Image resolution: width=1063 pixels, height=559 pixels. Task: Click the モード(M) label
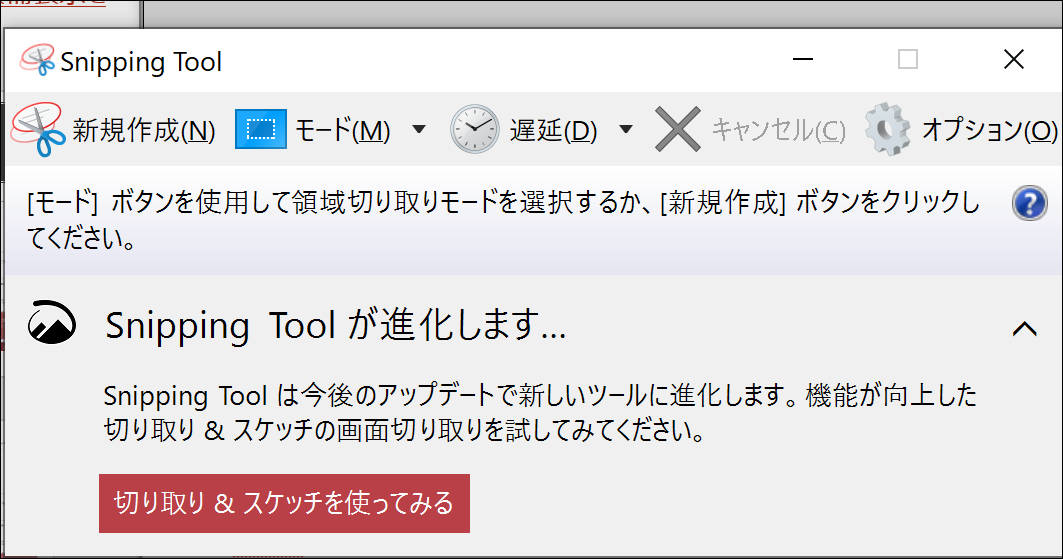(342, 130)
